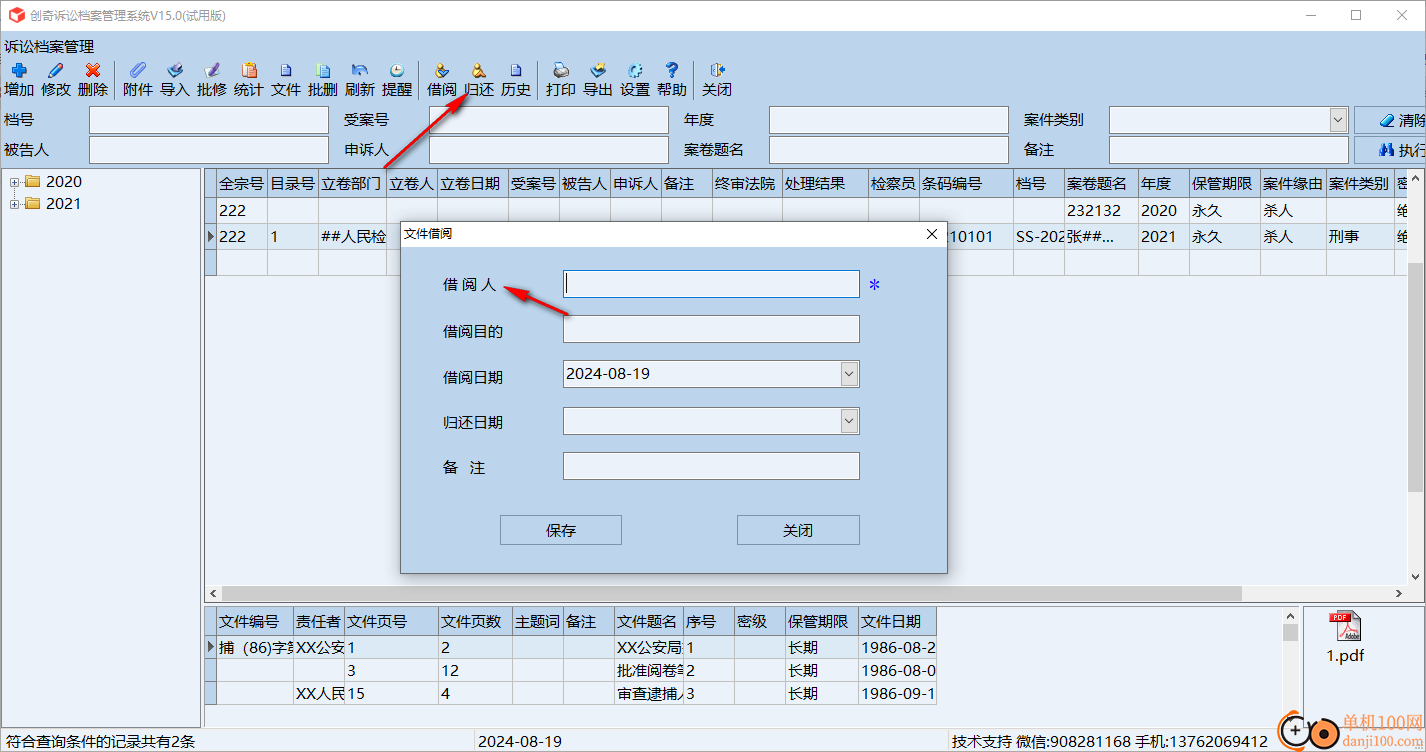Click the 文件编号 column header
1426x752 pixels.
(255, 621)
